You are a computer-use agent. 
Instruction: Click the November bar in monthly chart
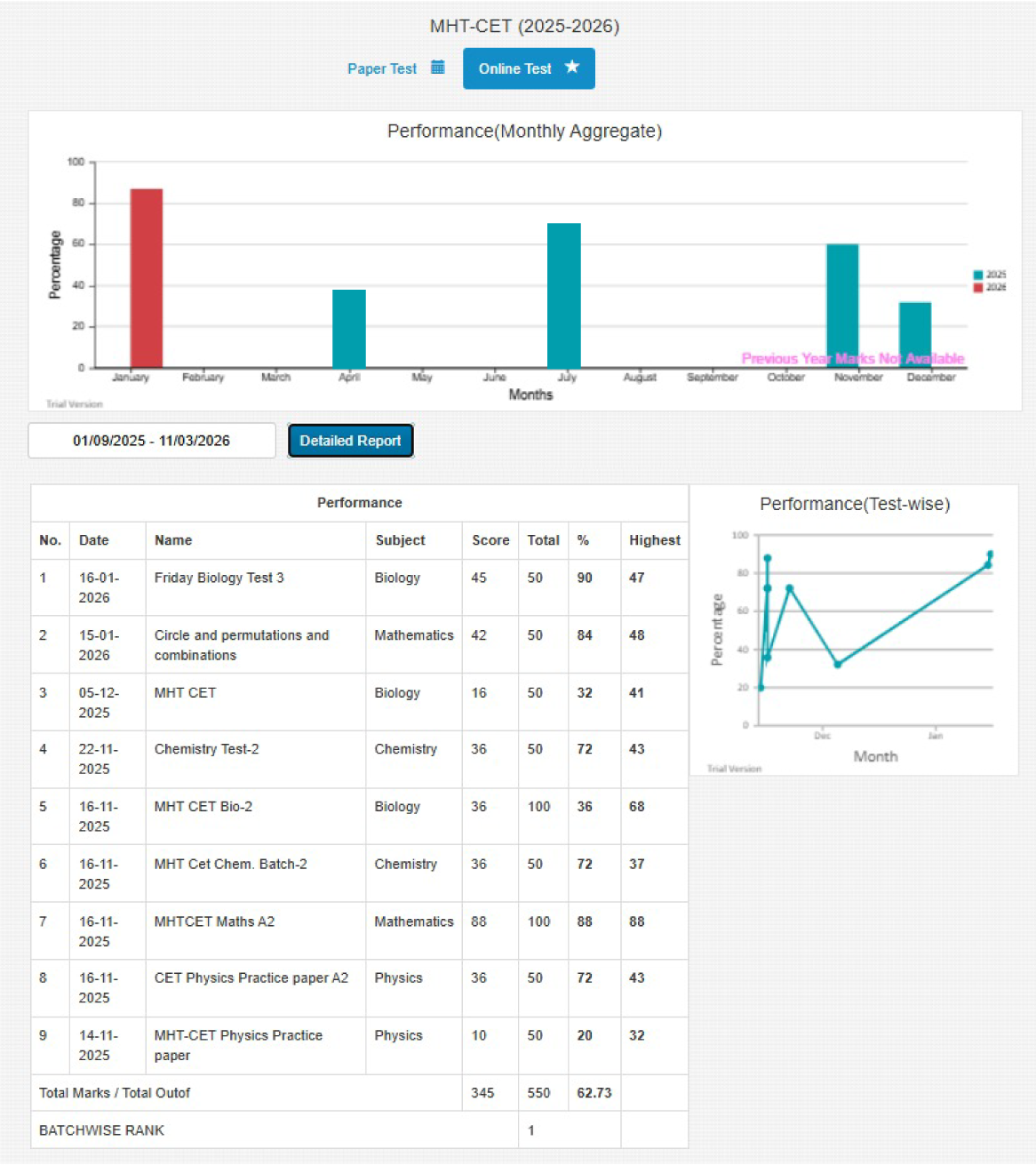click(x=842, y=305)
